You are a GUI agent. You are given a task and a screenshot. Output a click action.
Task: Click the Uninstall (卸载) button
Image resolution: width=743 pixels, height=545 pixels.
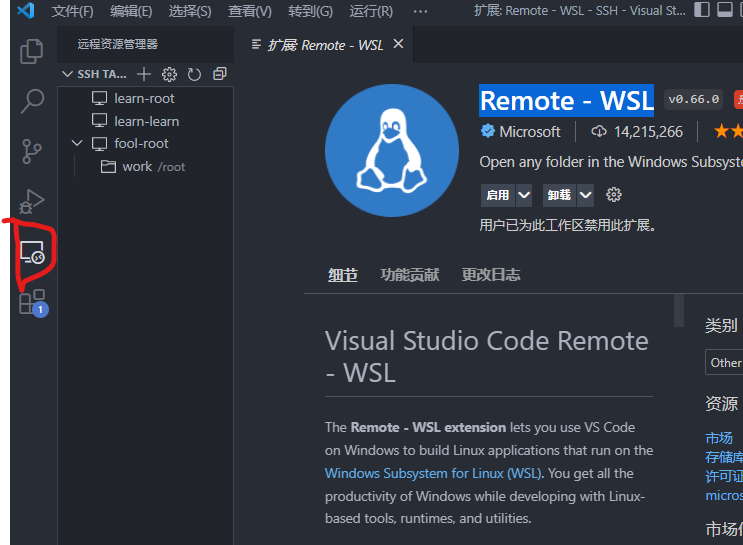[x=559, y=195]
